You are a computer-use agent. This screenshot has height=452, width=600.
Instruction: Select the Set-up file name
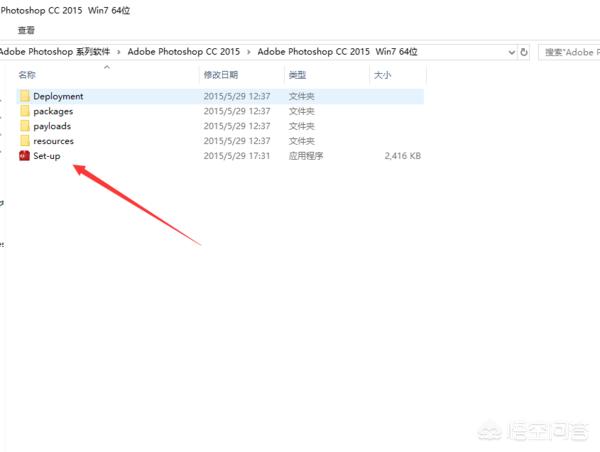click(47, 156)
